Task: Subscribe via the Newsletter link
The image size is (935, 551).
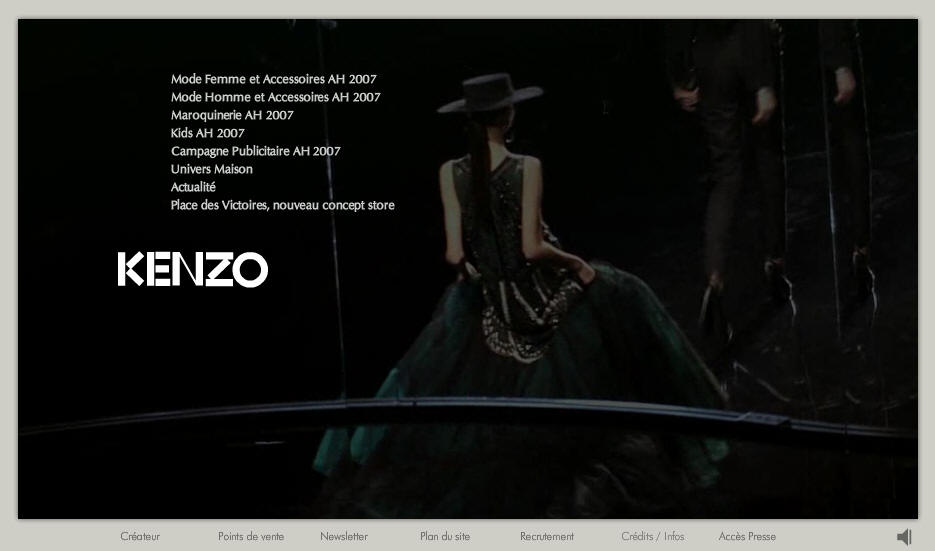Action: click(344, 536)
